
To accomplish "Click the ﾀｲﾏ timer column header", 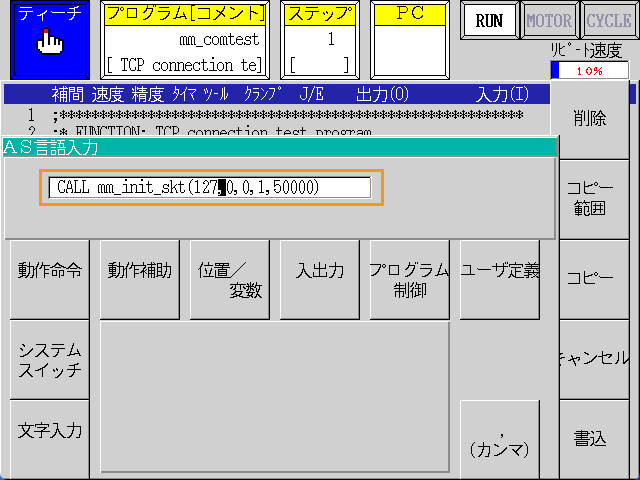I will [x=184, y=95].
